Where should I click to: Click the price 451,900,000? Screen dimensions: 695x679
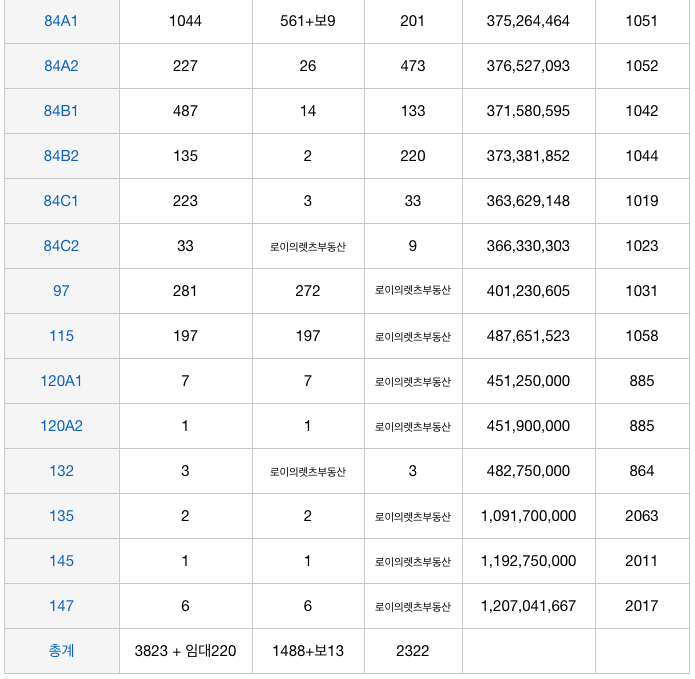528,426
